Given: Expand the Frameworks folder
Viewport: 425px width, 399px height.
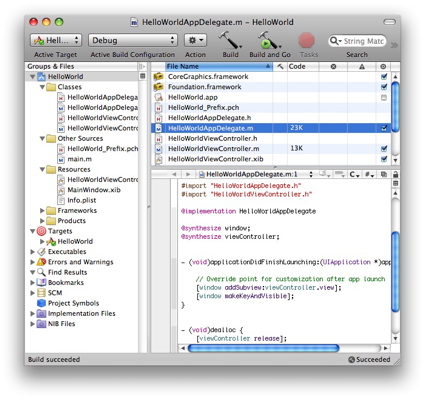Looking at the screenshot, I should coord(42,211).
